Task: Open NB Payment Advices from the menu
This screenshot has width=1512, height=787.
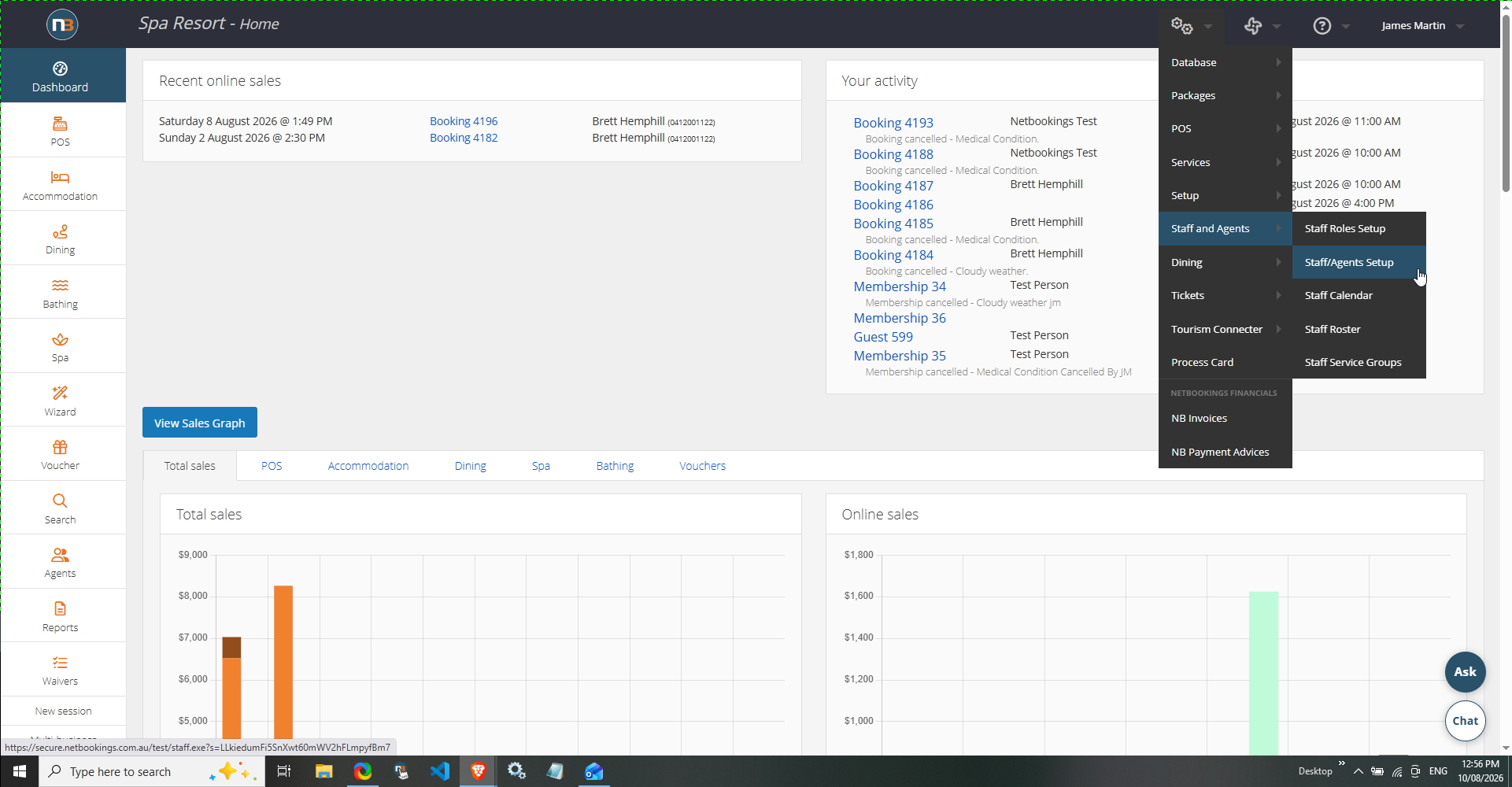Action: coord(1225,452)
